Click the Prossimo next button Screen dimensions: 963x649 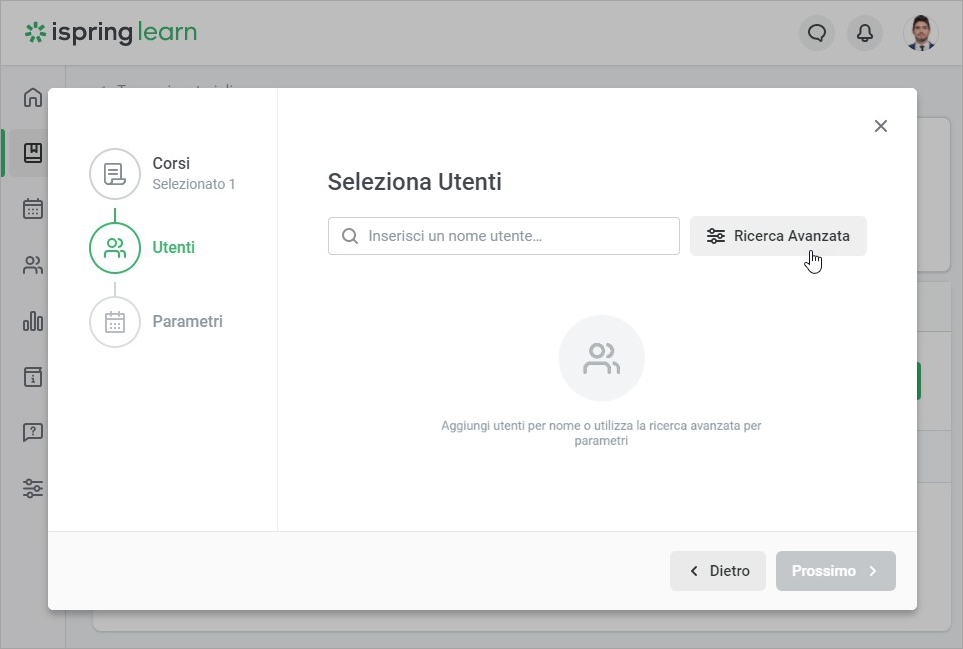[835, 571]
